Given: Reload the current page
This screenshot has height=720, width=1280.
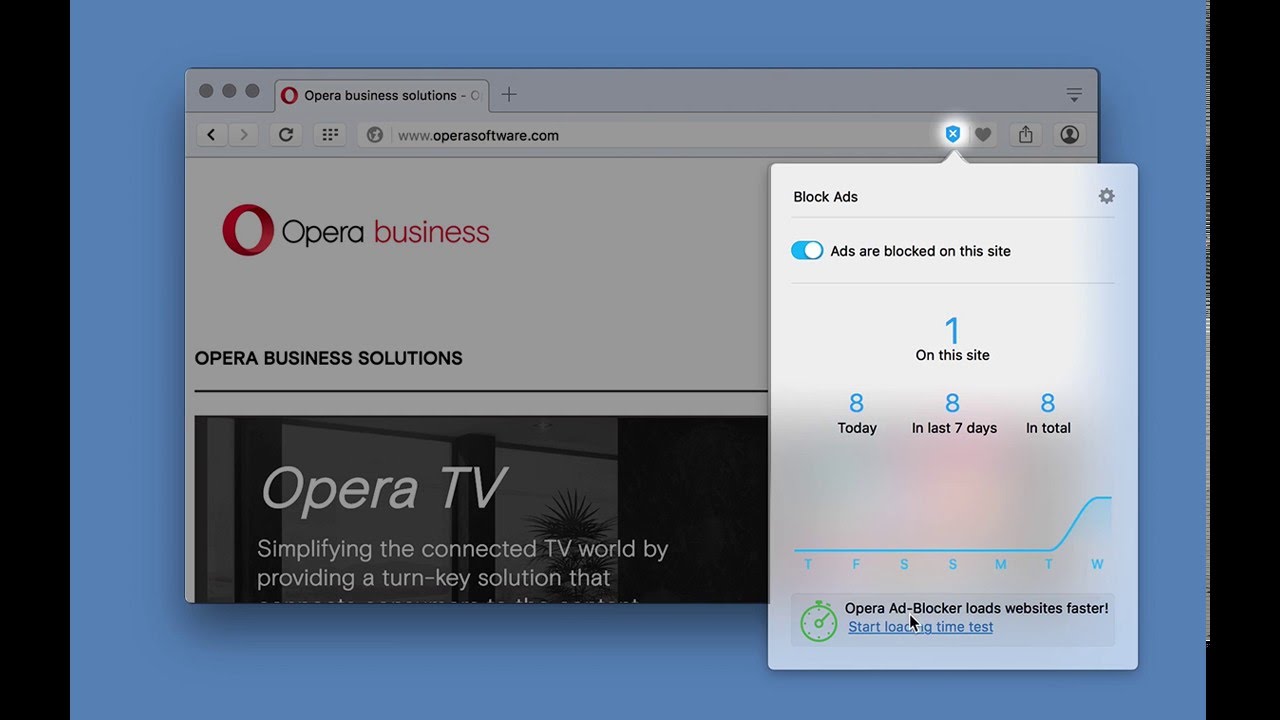Looking at the screenshot, I should point(285,134).
